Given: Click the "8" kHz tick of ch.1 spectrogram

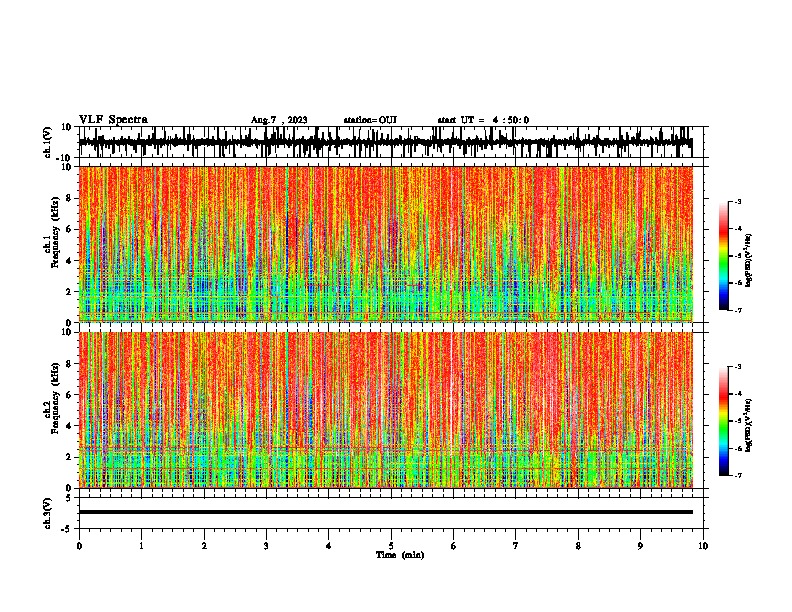Looking at the screenshot, I should [70, 198].
